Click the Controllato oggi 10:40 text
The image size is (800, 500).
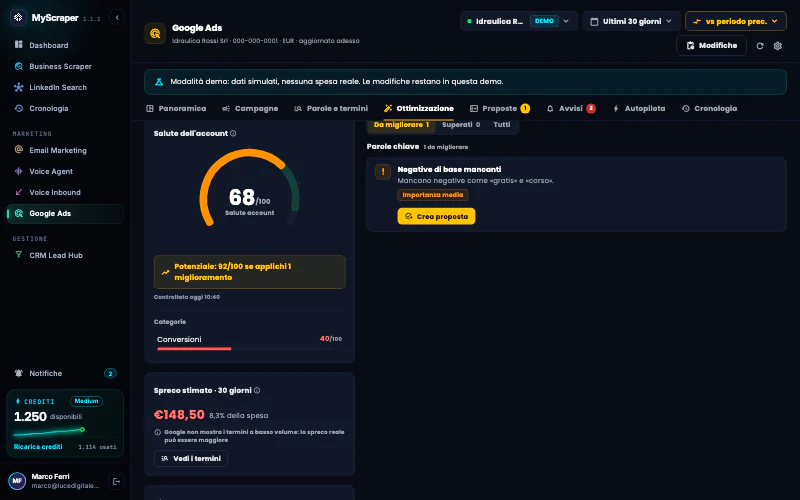click(187, 297)
